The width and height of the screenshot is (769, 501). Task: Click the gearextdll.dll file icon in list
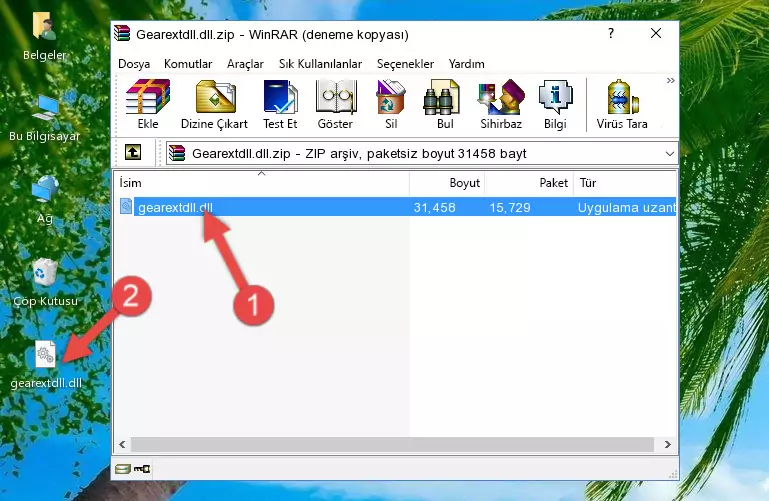click(126, 206)
